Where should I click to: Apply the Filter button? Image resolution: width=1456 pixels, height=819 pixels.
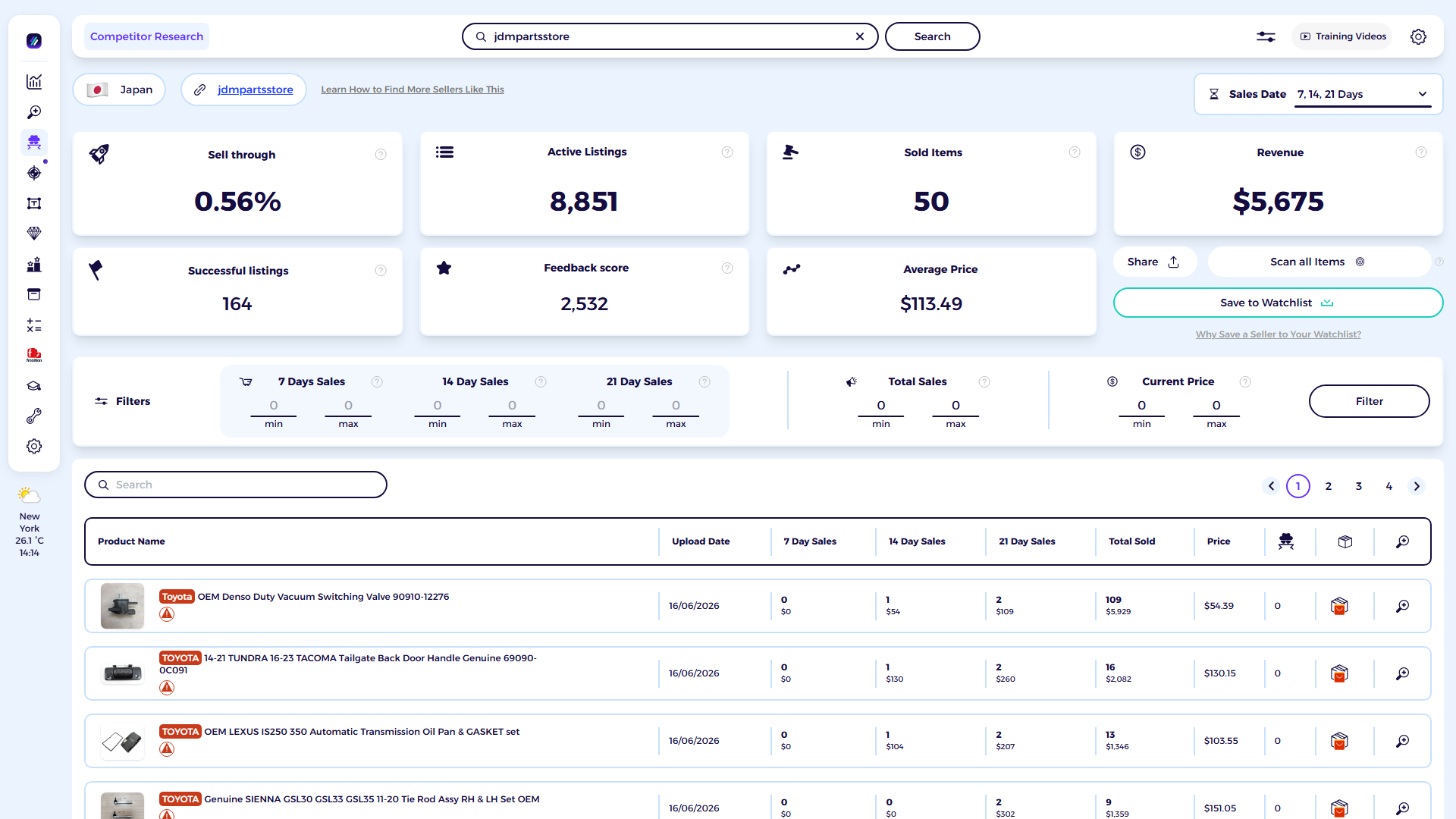click(x=1369, y=401)
